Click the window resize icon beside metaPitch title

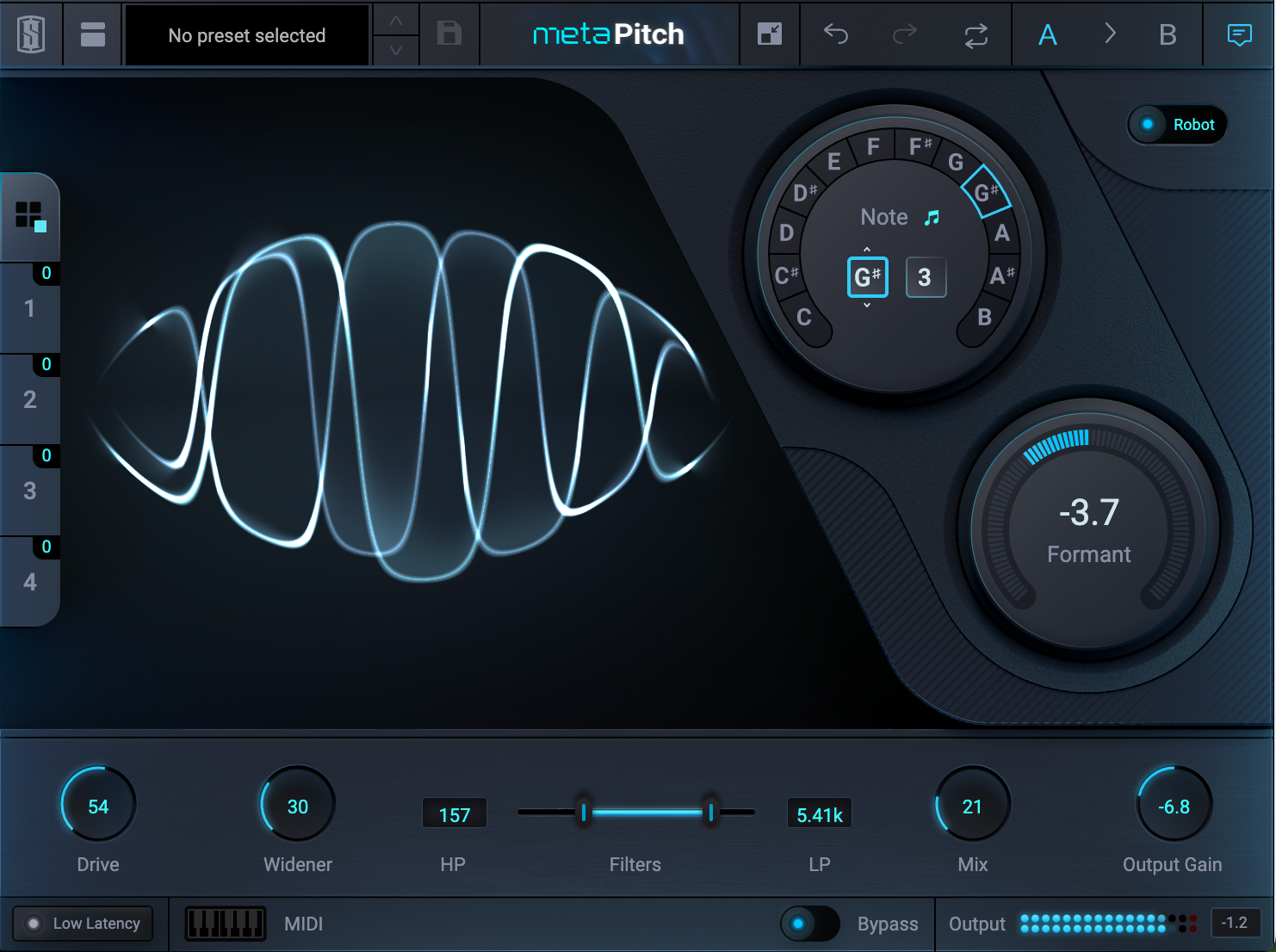coord(770,34)
